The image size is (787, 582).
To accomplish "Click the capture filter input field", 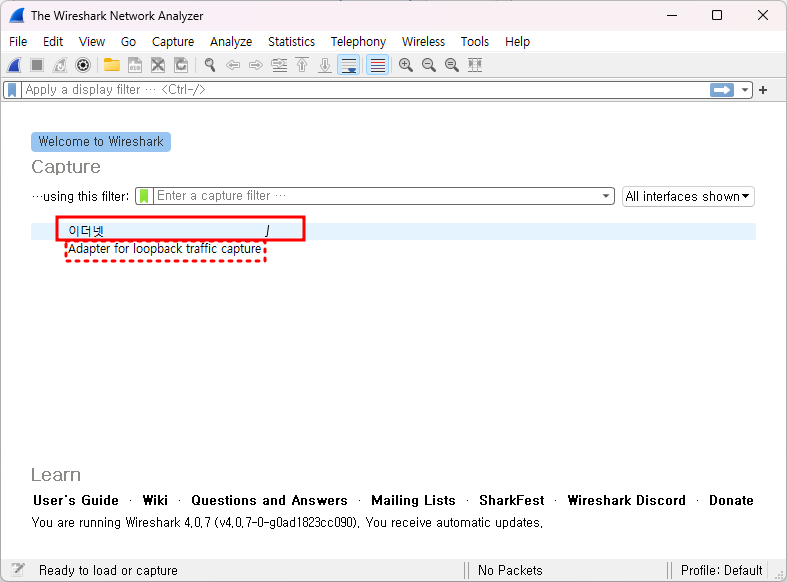I will point(376,196).
